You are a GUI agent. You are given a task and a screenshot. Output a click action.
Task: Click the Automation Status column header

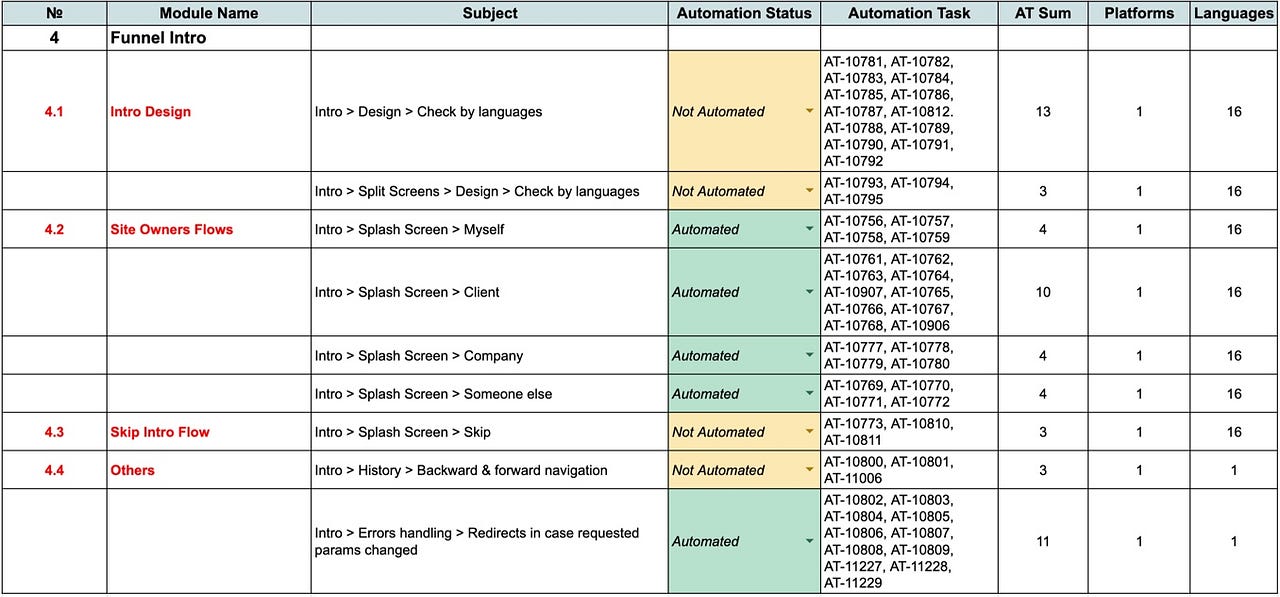coord(743,13)
